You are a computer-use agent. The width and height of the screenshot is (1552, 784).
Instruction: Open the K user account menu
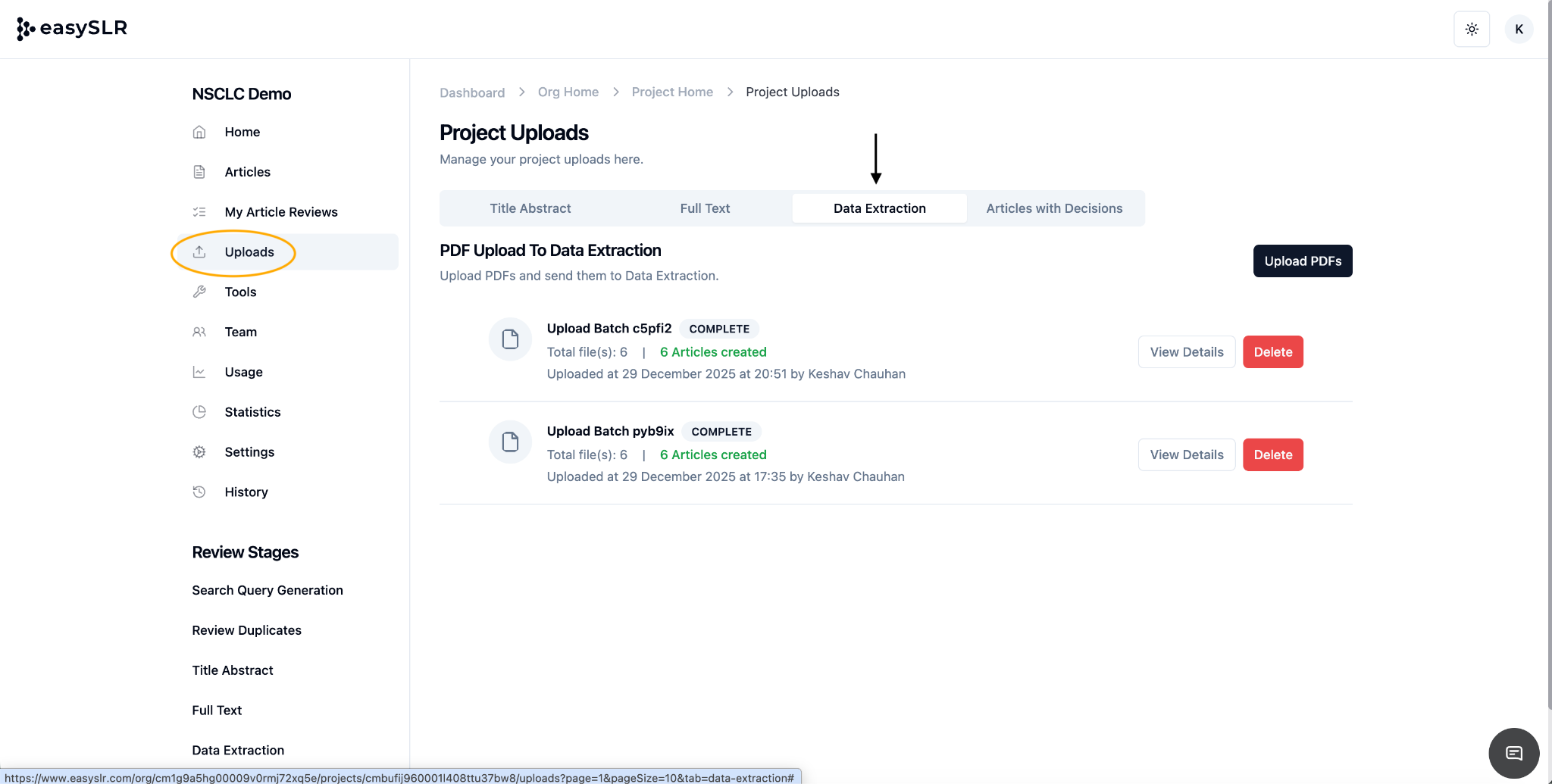1519,28
